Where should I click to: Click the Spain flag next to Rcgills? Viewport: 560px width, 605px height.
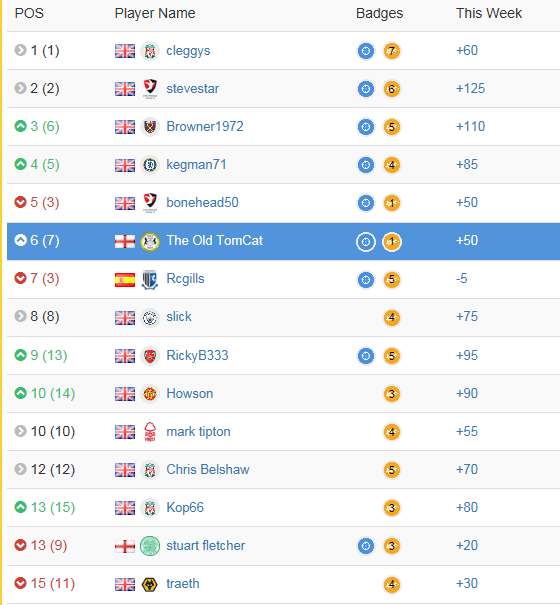[x=125, y=280]
